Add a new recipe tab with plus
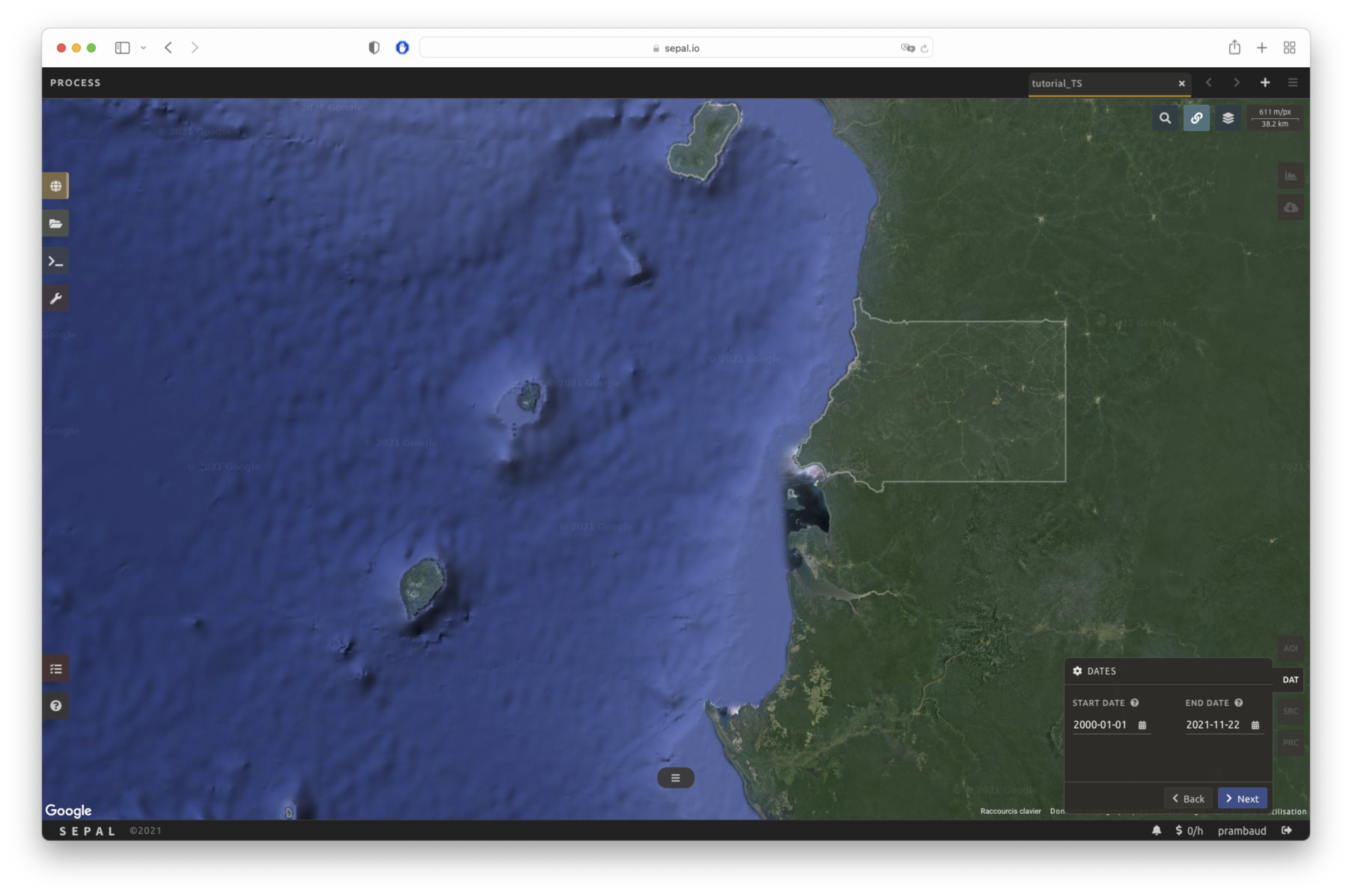This screenshot has height=896, width=1352. click(x=1264, y=83)
